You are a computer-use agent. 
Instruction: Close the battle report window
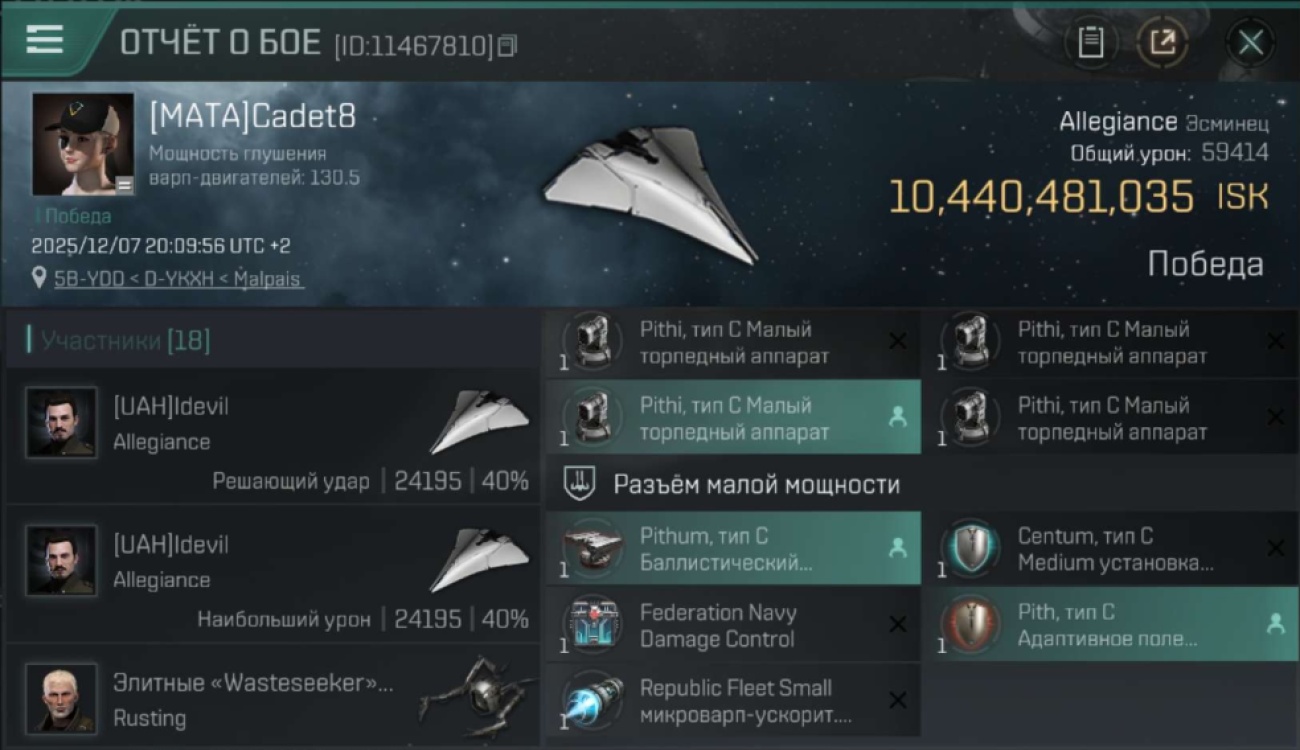pos(1250,43)
